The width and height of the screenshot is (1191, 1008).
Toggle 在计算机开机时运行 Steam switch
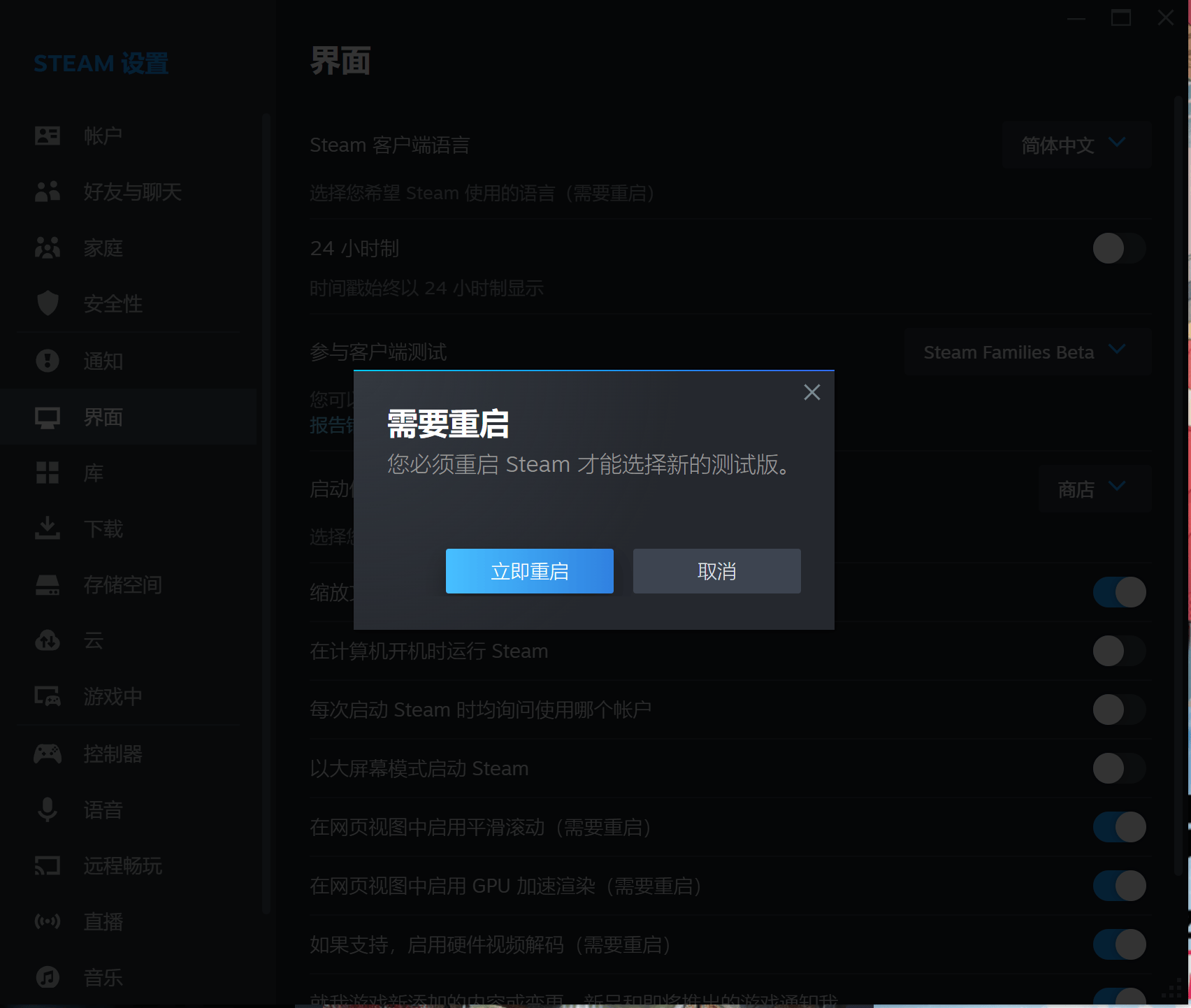coord(1120,651)
